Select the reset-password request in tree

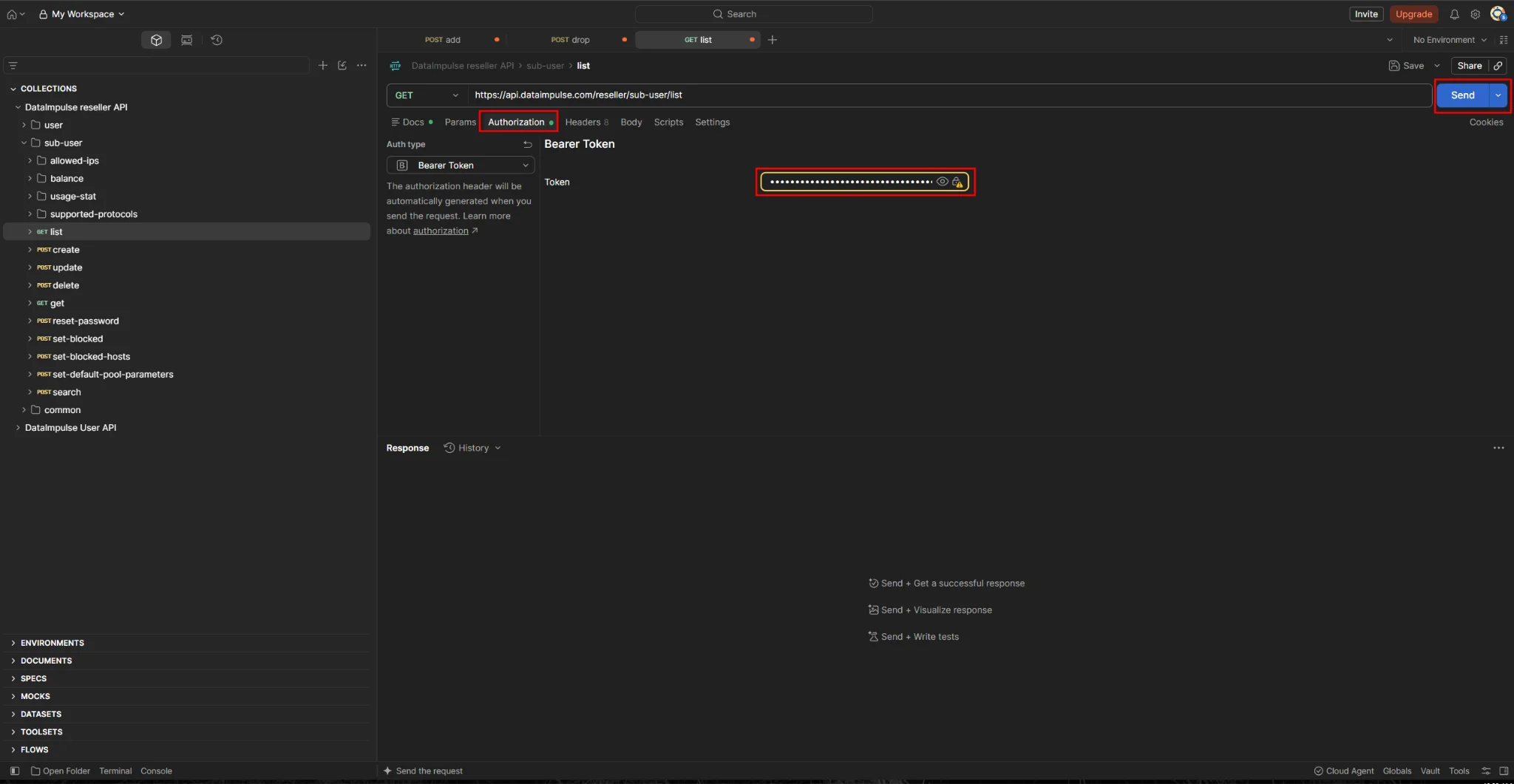pos(85,321)
